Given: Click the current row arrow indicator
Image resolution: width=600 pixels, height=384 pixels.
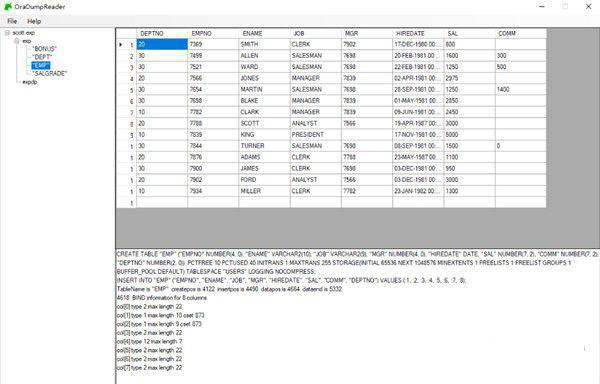Looking at the screenshot, I should tap(121, 45).
